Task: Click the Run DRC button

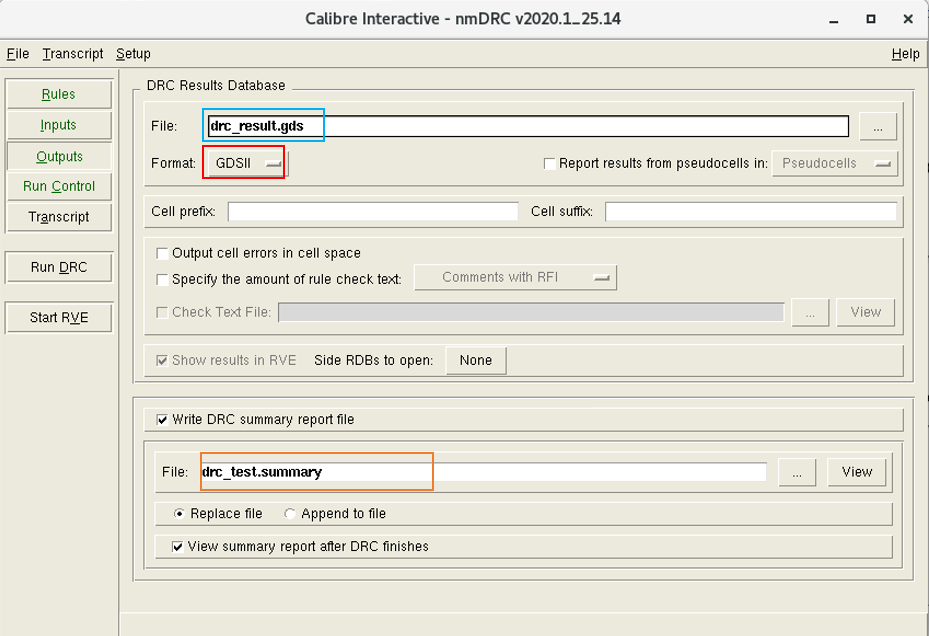Action: [59, 267]
